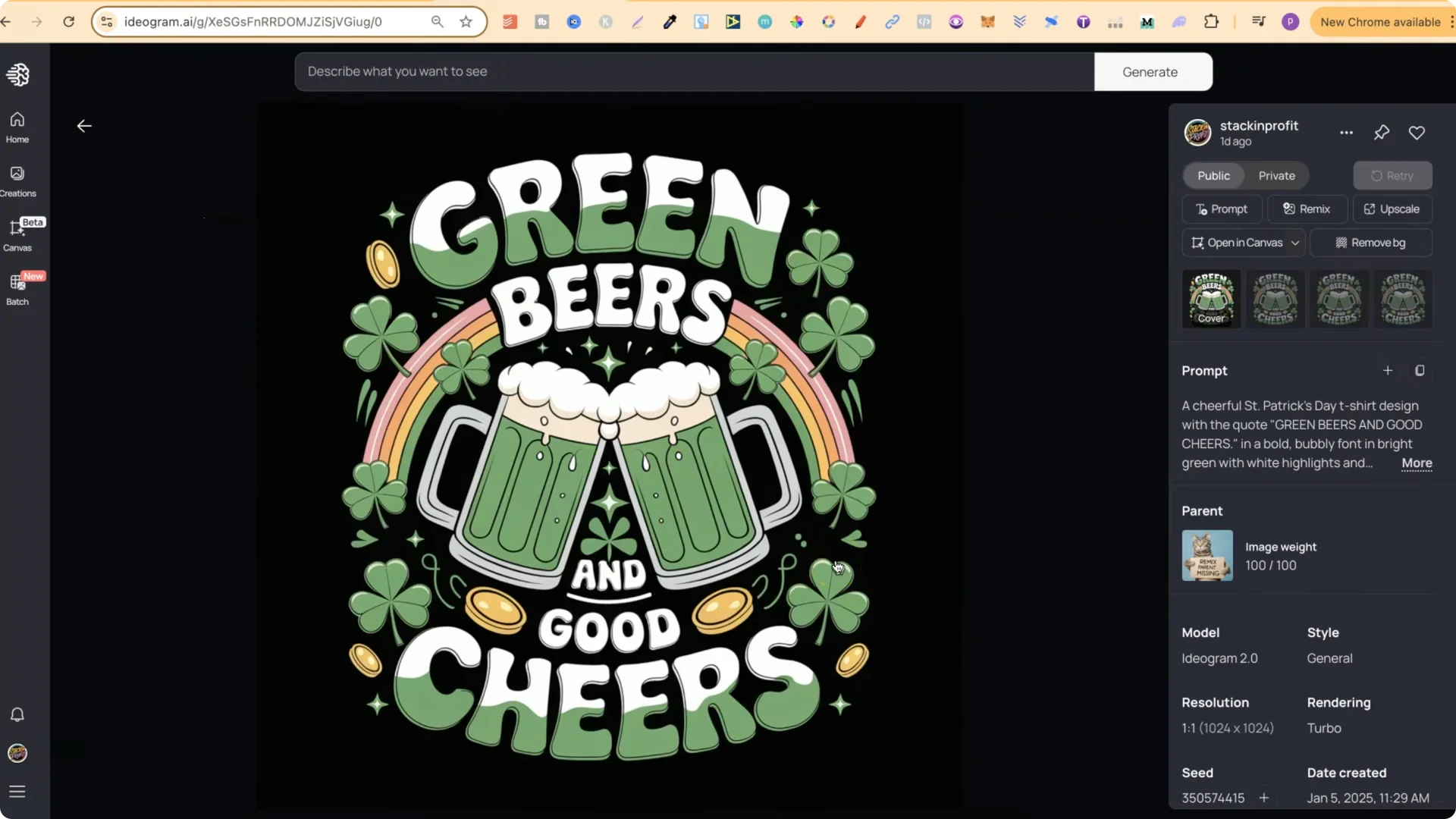Expand Open in Canvas options
The height and width of the screenshot is (819, 1456).
tap(1297, 243)
